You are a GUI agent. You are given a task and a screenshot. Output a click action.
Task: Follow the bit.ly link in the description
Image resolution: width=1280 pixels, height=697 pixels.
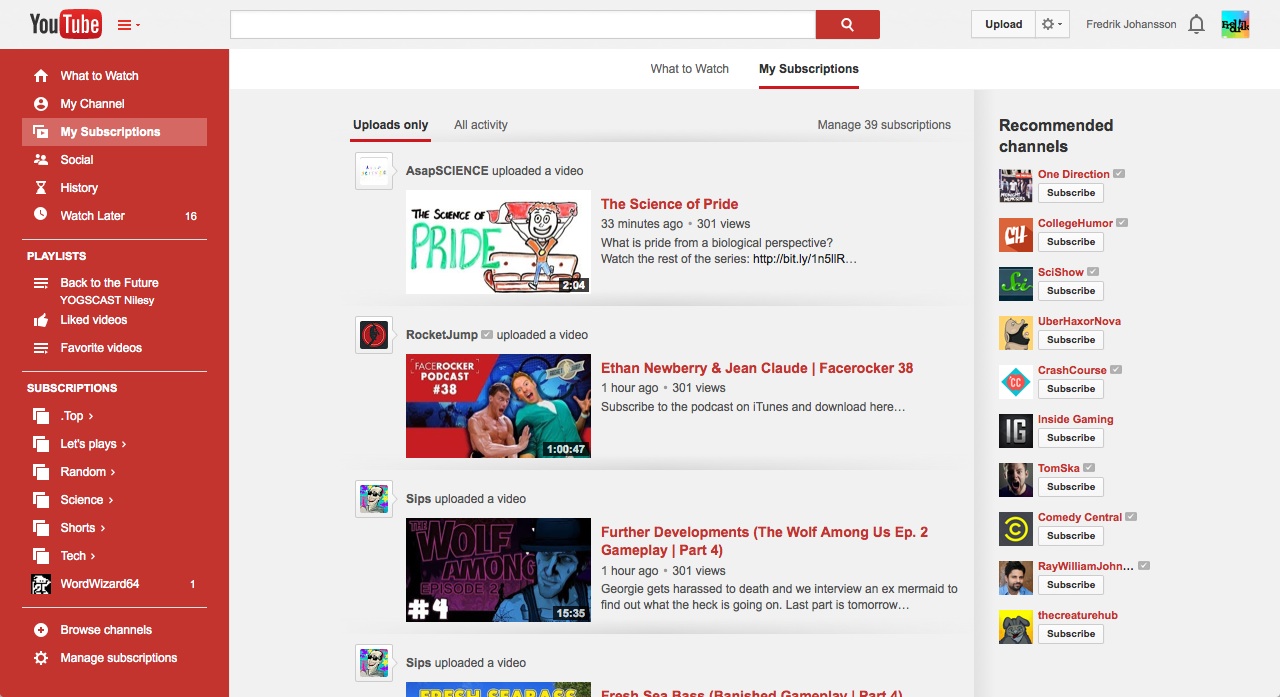(x=805, y=259)
